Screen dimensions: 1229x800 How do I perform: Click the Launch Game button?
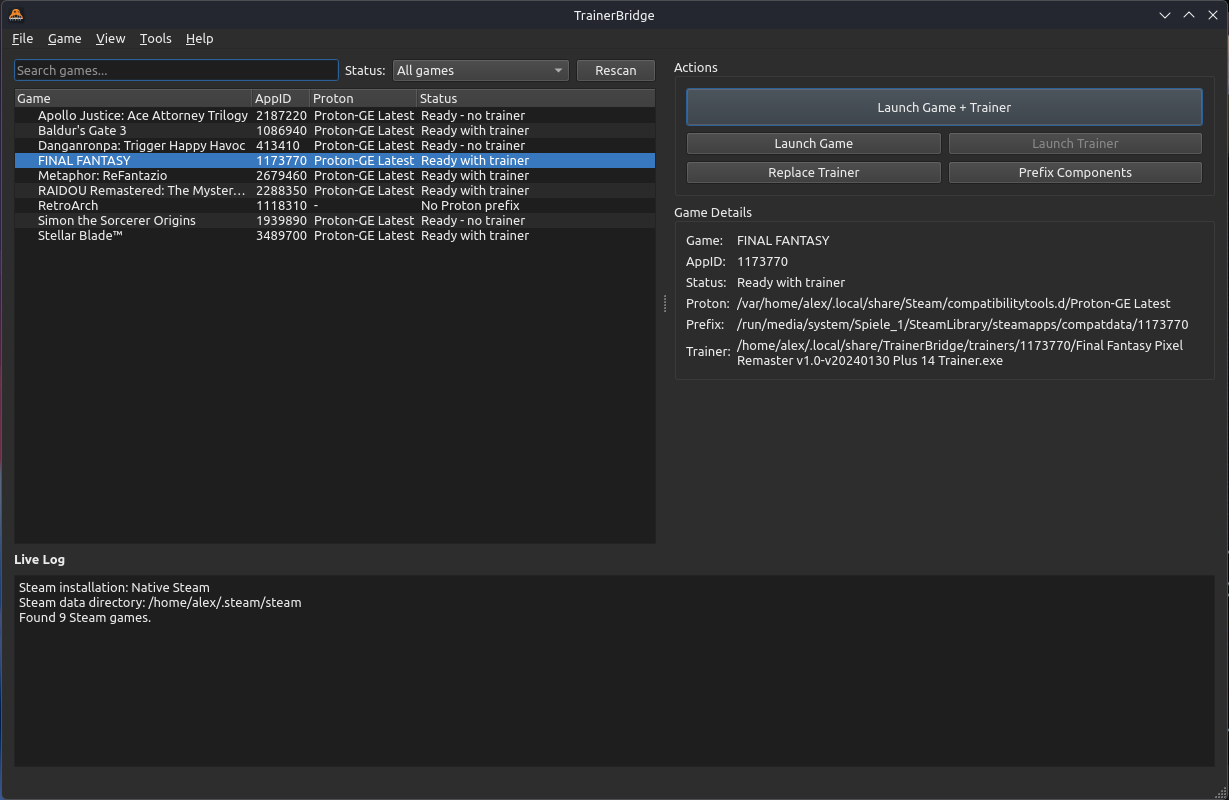pyautogui.click(x=813, y=143)
